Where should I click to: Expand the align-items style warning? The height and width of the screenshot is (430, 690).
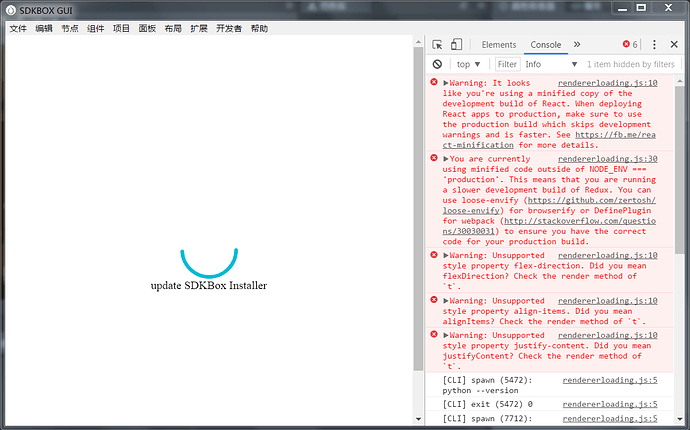[x=446, y=301]
